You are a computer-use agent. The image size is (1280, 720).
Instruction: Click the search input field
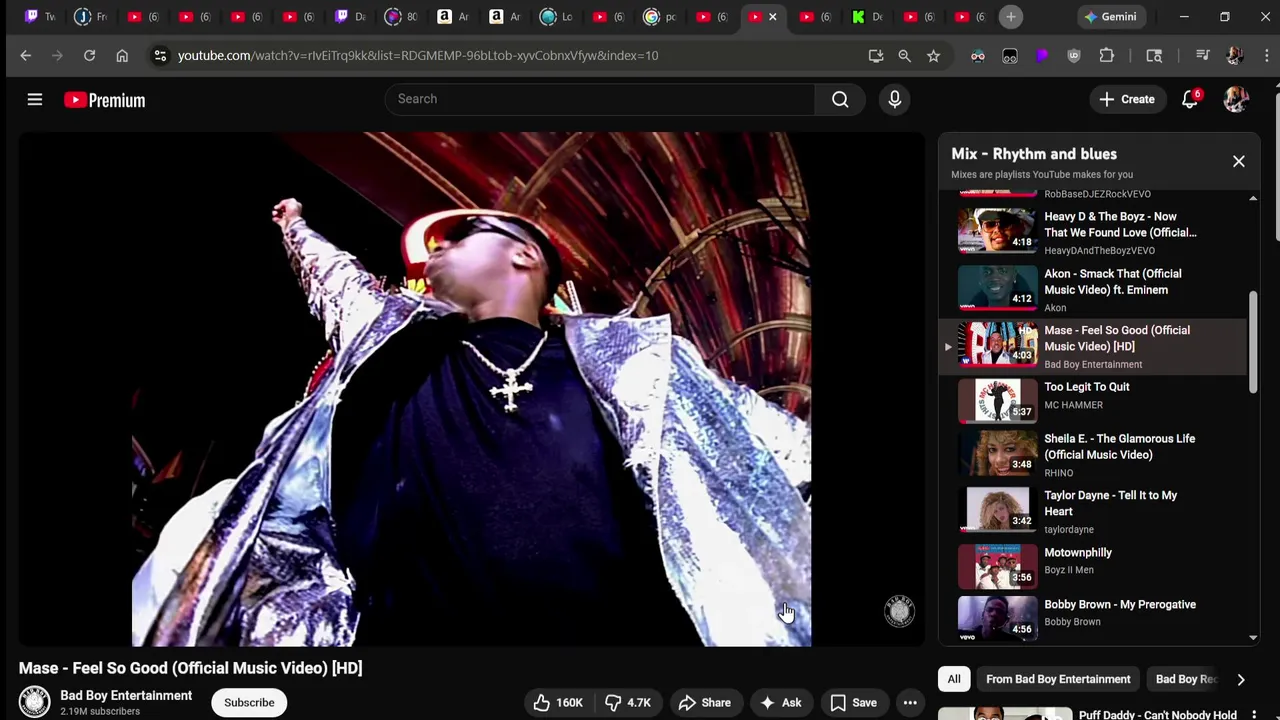[600, 99]
